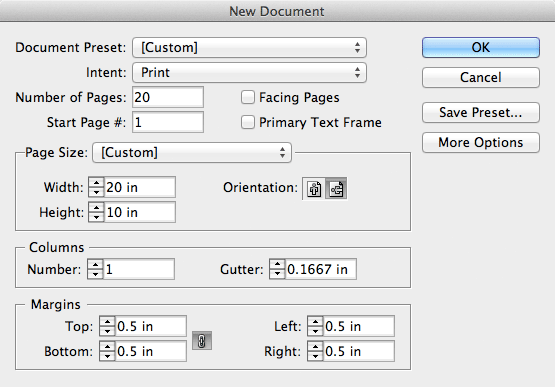Click the Gutter value field
This screenshot has height=387, width=555.
(x=321, y=269)
